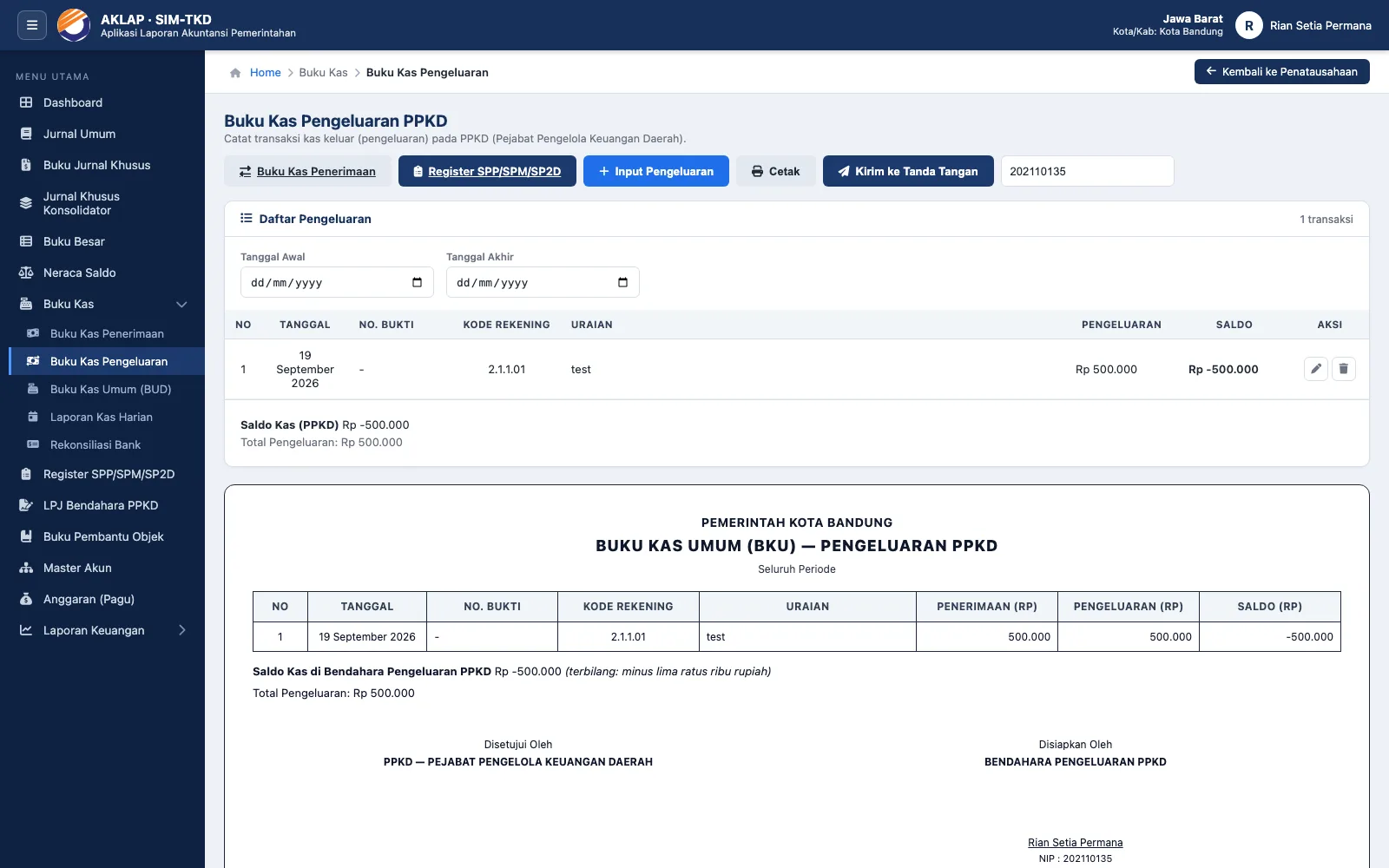Viewport: 1389px width, 868px height.
Task: Open user avatar R profile icon
Action: pyautogui.click(x=1248, y=25)
